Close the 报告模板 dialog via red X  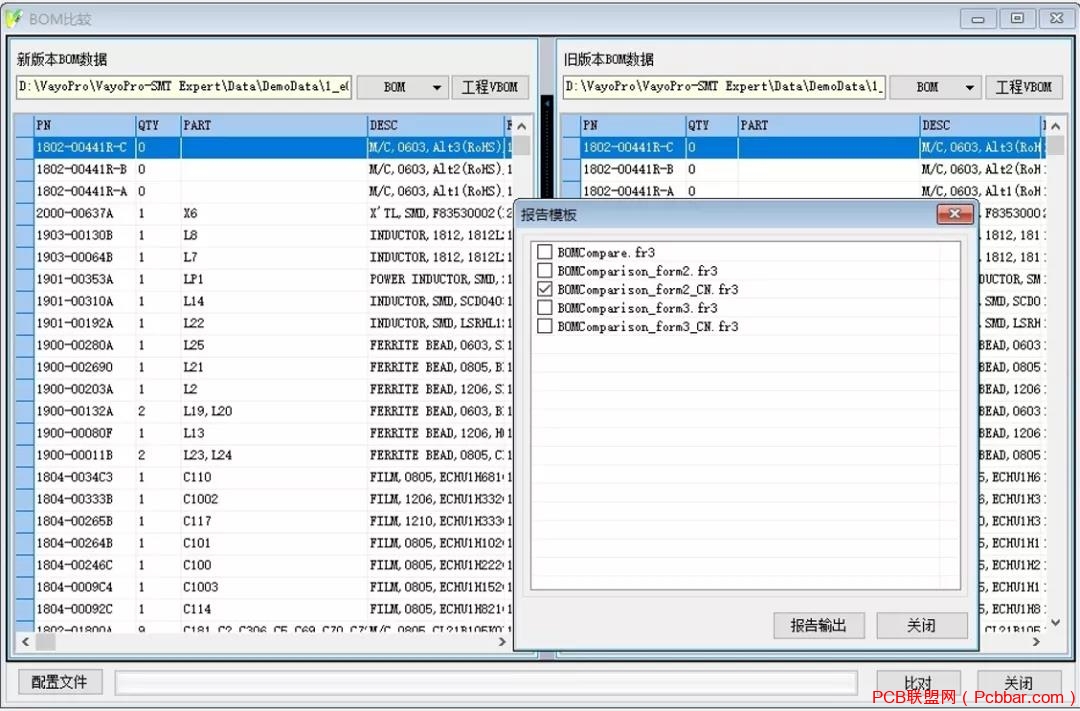[955, 214]
